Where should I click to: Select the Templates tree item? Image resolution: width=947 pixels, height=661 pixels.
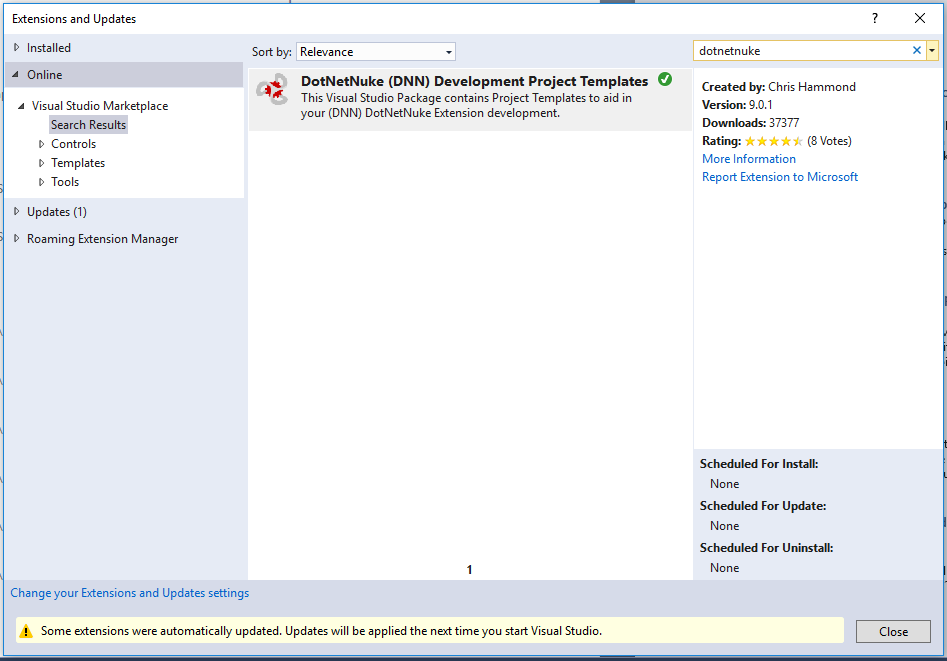(x=78, y=163)
